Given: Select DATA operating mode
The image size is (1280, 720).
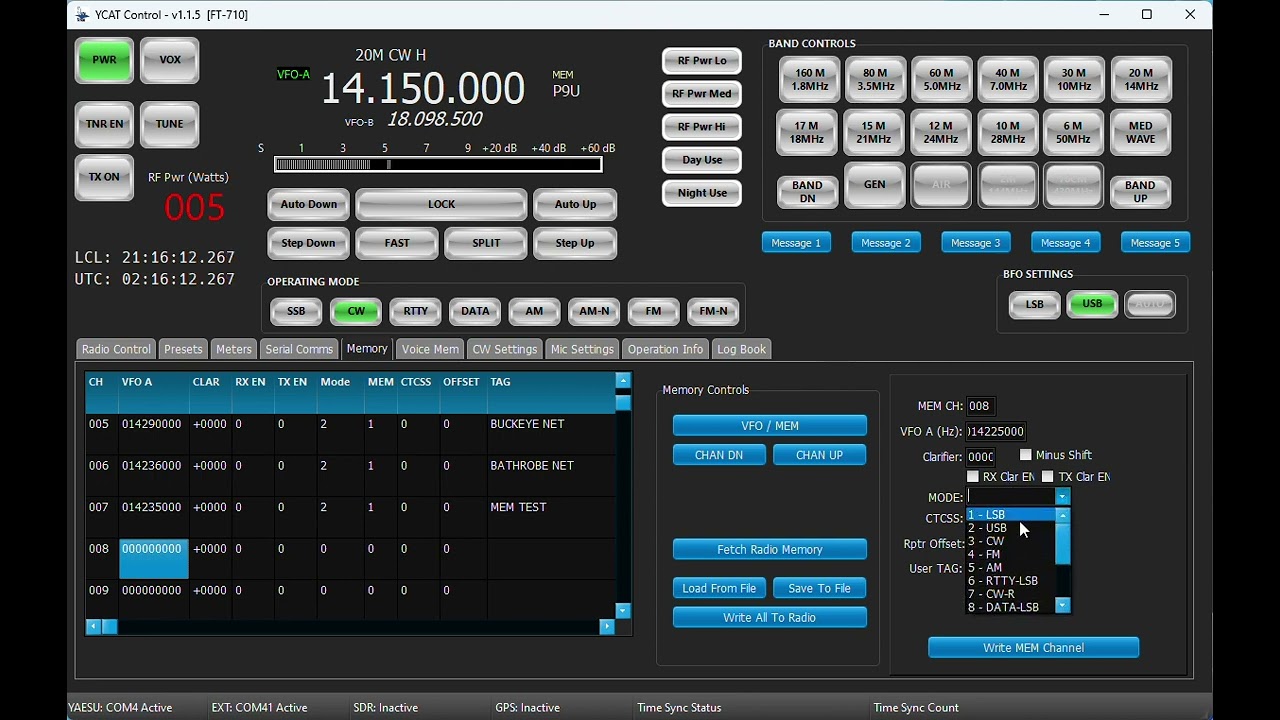Looking at the screenshot, I should point(475,312).
